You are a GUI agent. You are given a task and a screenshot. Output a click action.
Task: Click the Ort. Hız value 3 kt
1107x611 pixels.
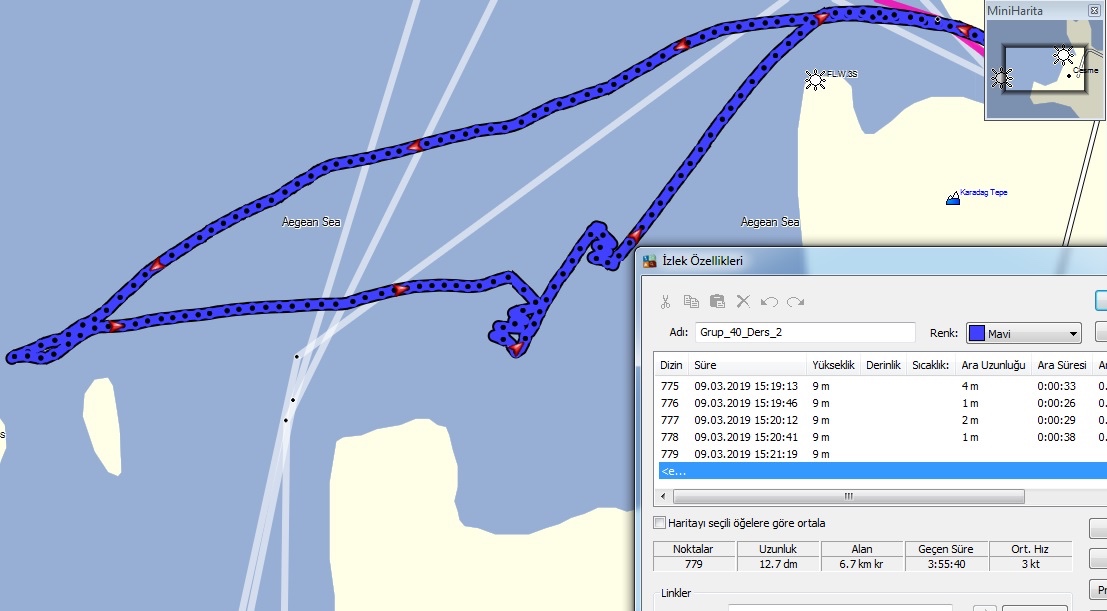[x=1030, y=564]
